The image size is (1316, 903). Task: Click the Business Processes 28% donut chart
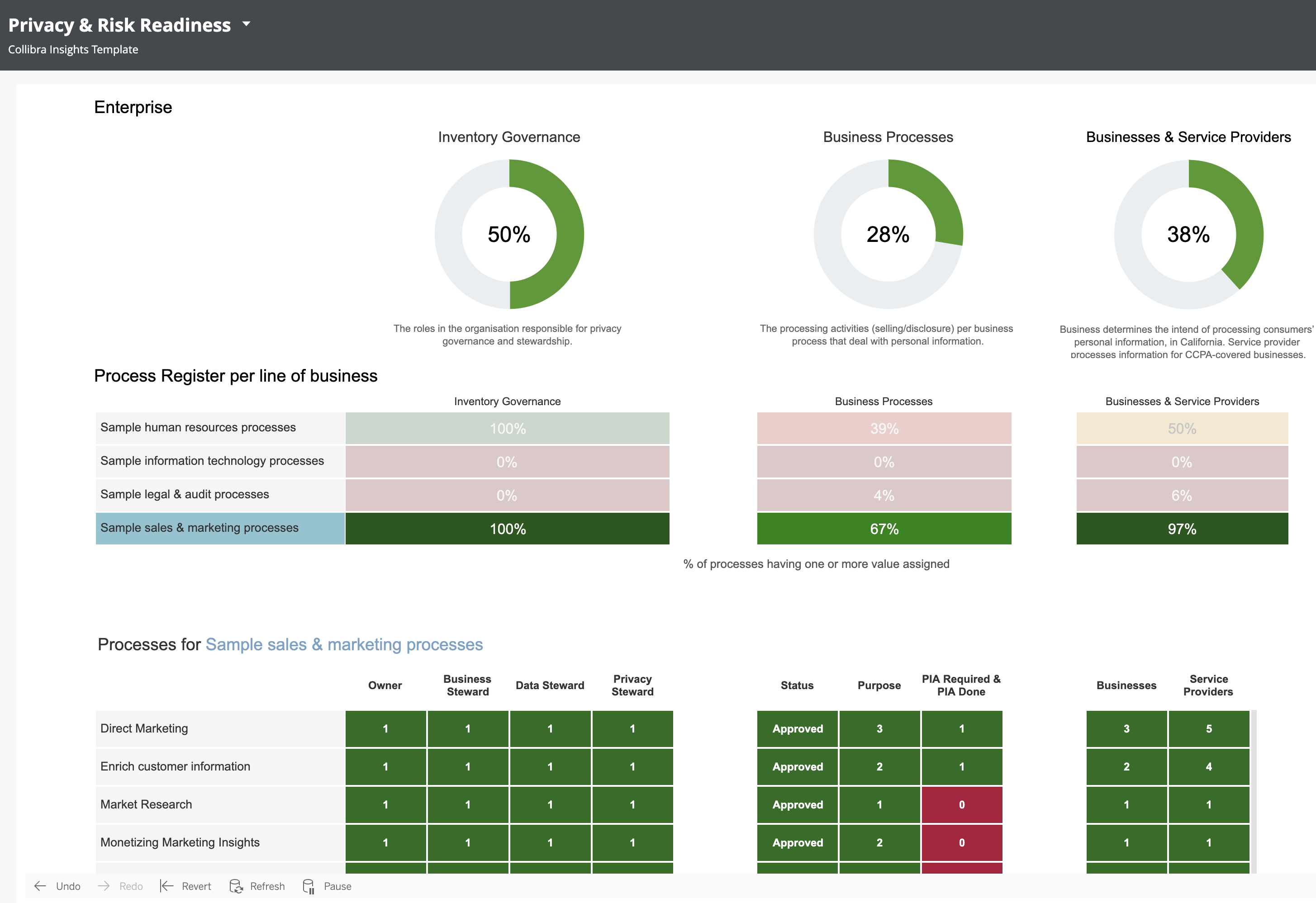(888, 234)
